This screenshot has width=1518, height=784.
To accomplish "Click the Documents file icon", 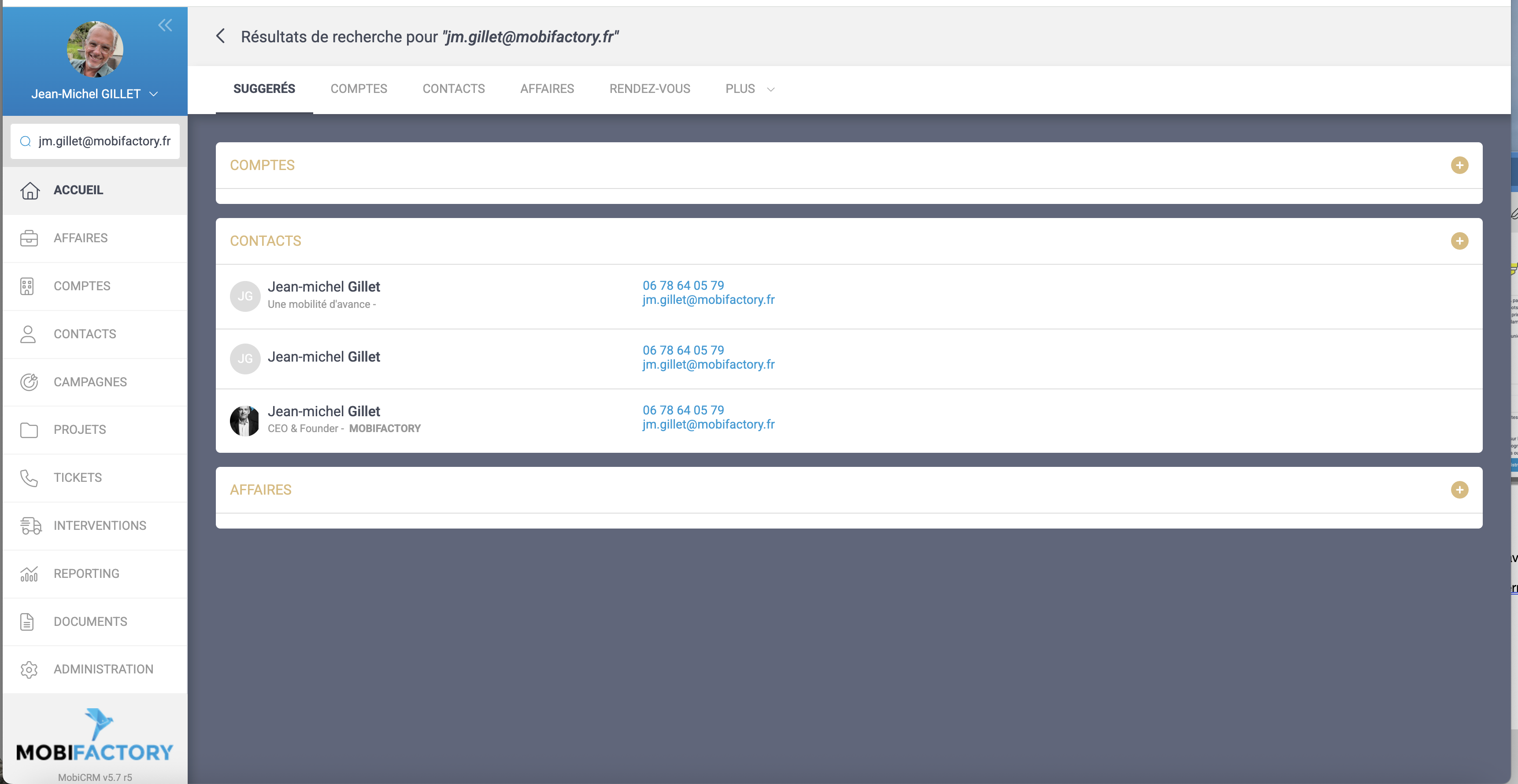I will (x=27, y=621).
